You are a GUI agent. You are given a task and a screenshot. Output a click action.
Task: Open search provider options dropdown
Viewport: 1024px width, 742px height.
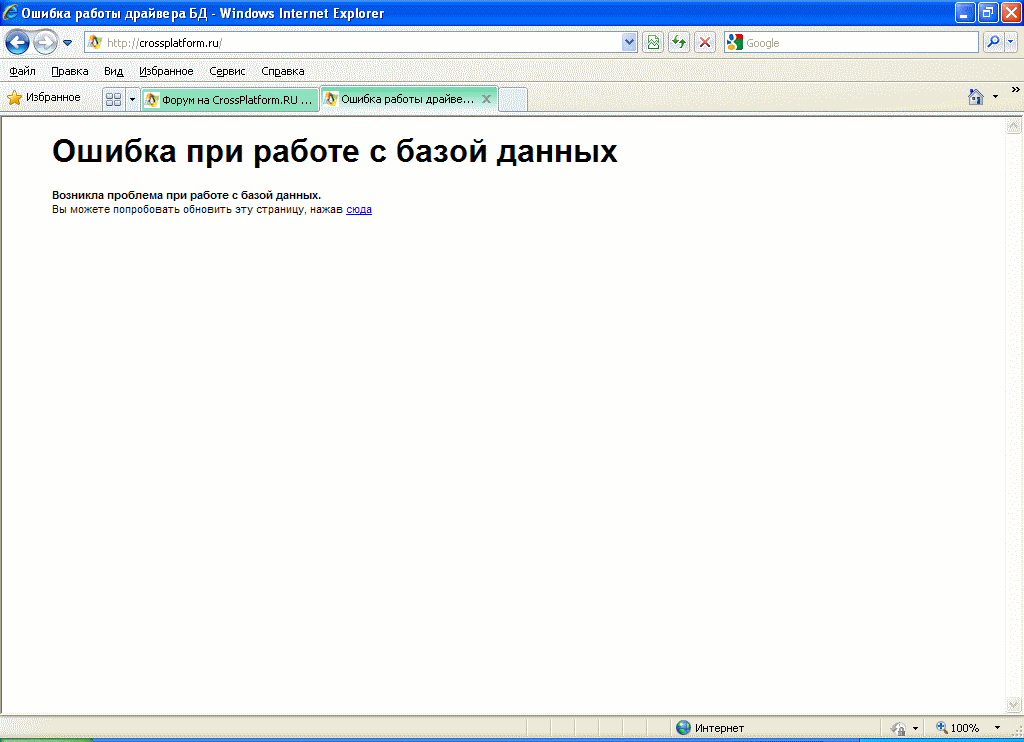[x=1011, y=42]
